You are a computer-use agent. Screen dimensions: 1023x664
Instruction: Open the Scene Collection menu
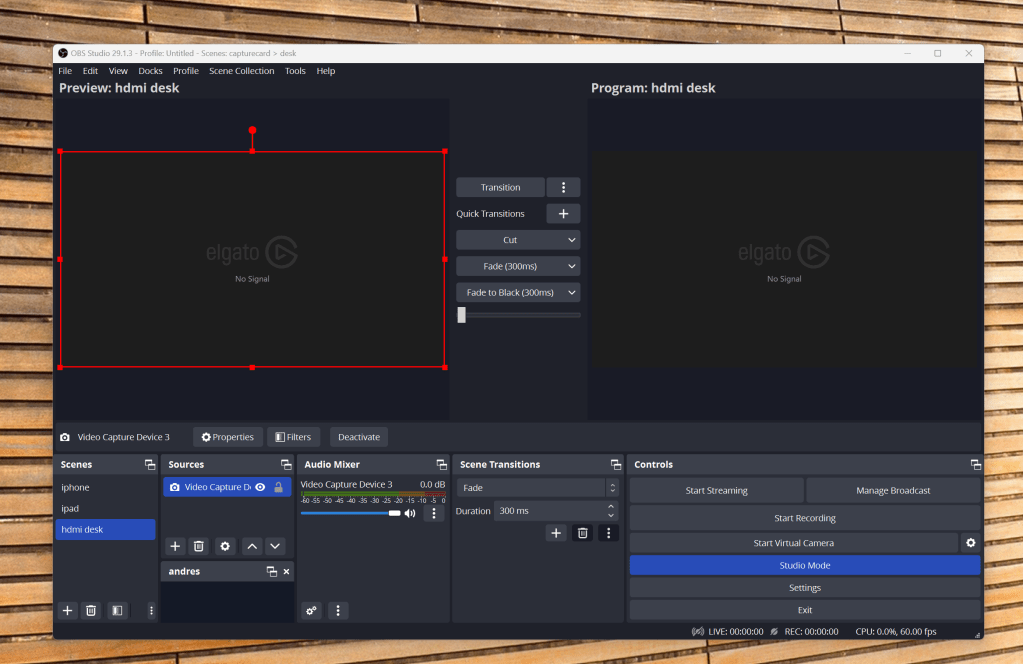[241, 70]
